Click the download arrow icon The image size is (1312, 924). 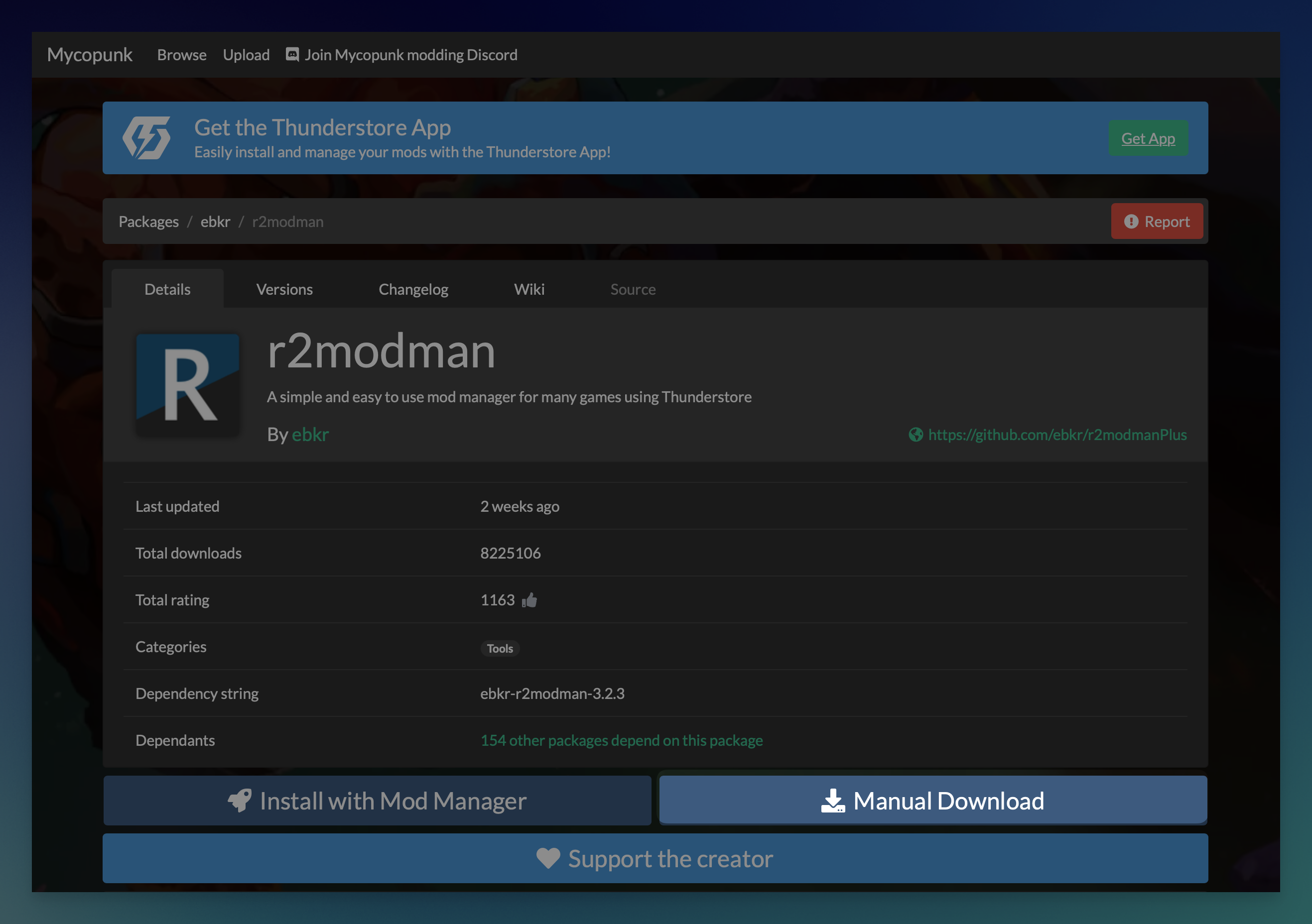pos(833,801)
